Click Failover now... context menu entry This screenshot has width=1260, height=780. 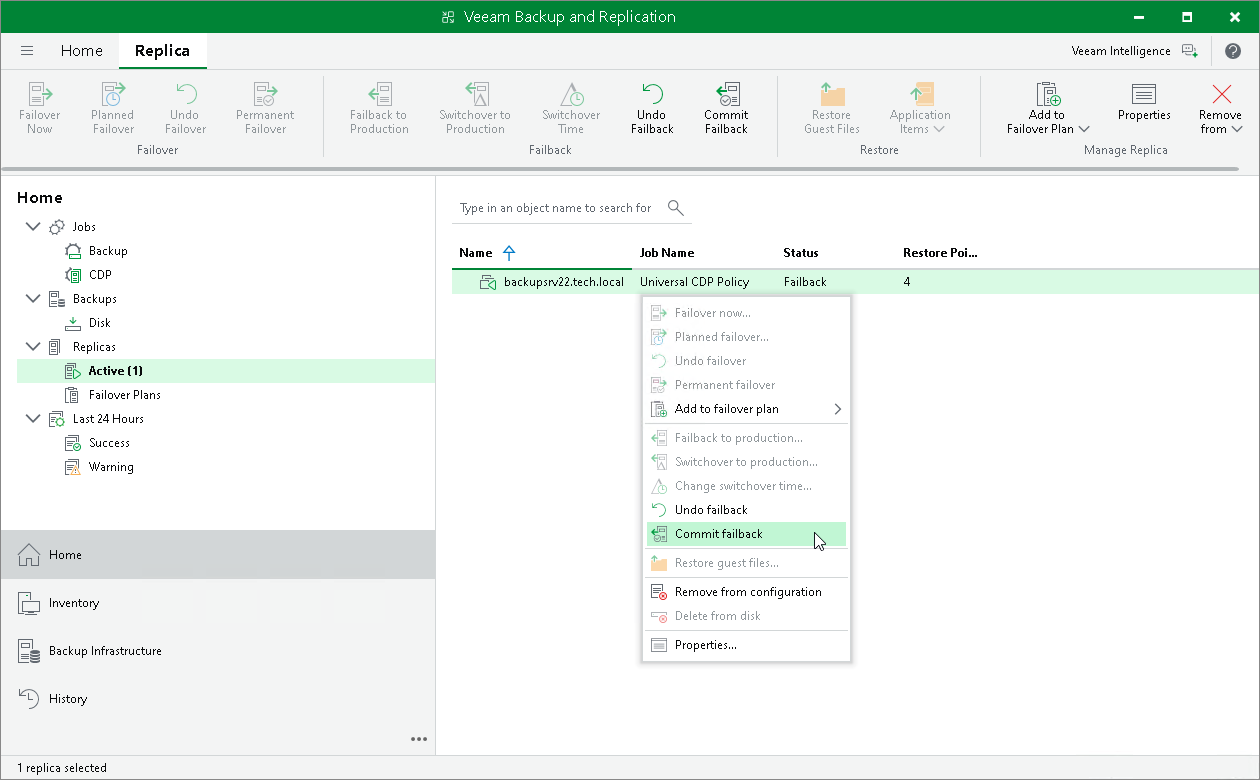point(747,313)
